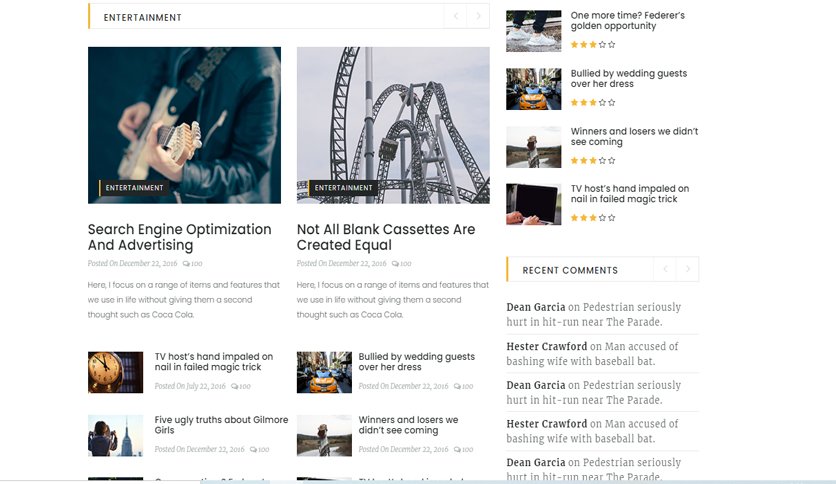The width and height of the screenshot is (836, 484).
Task: Click comment icon under Not All Blank Cassettes post
Action: [x=395, y=264]
